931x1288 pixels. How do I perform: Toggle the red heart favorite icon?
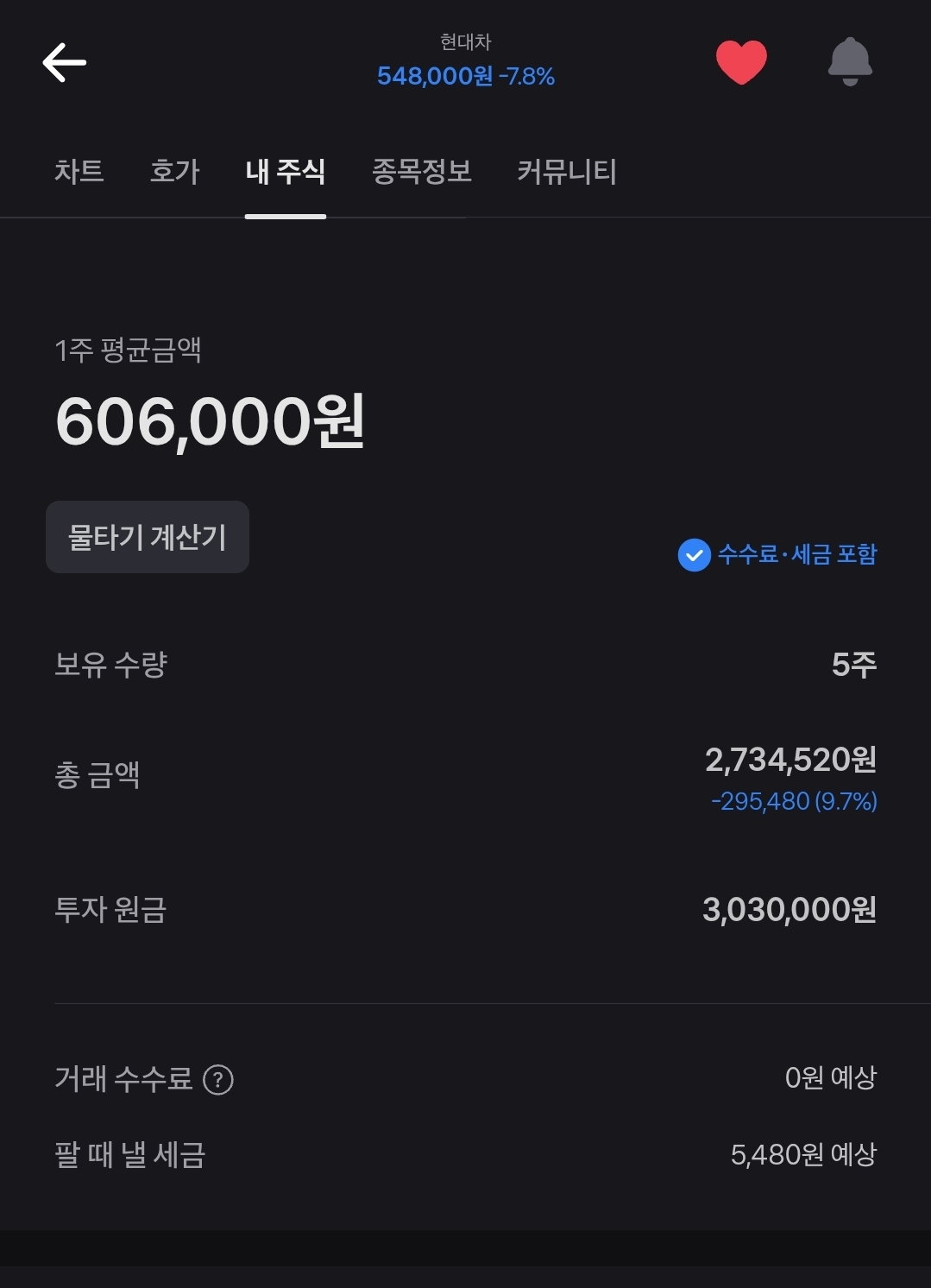tap(741, 62)
